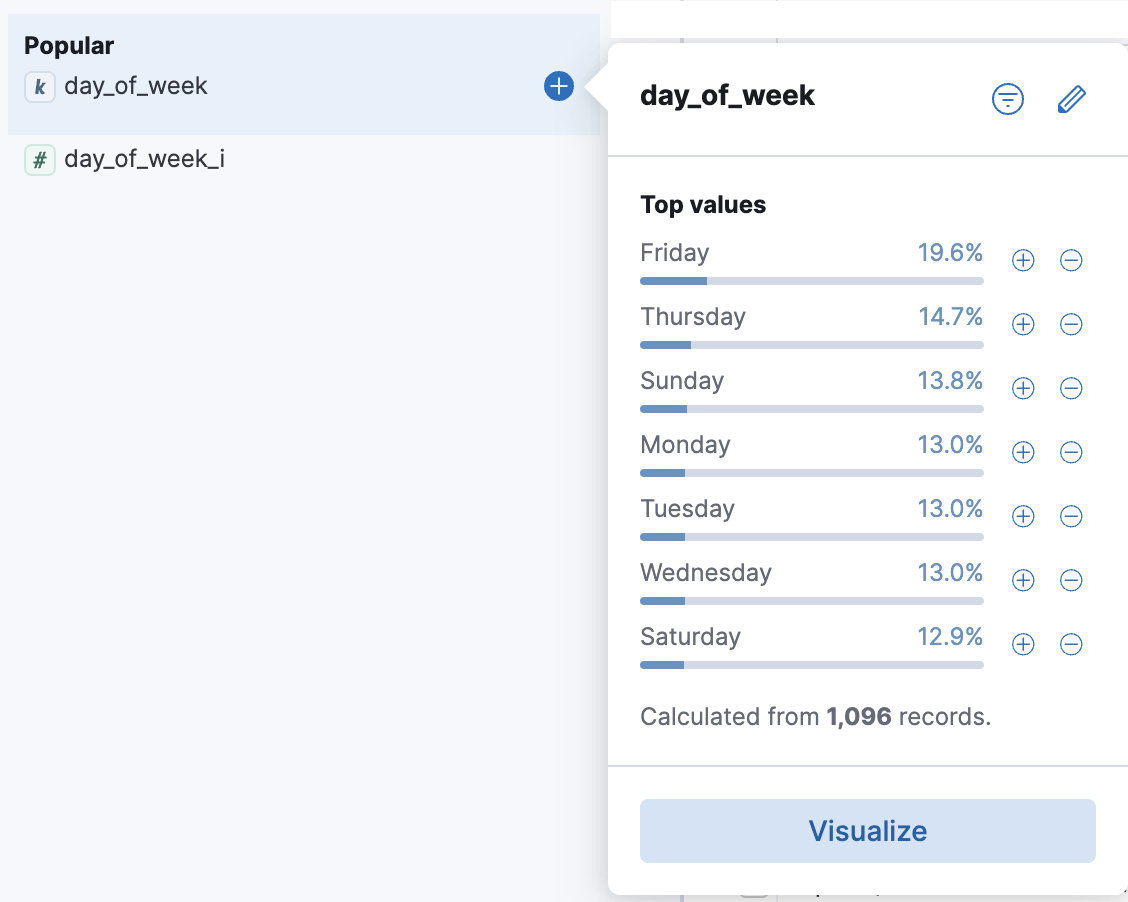The width and height of the screenshot is (1128, 902).
Task: Click the plus icon to add day_of_week to table
Action: (x=558, y=86)
